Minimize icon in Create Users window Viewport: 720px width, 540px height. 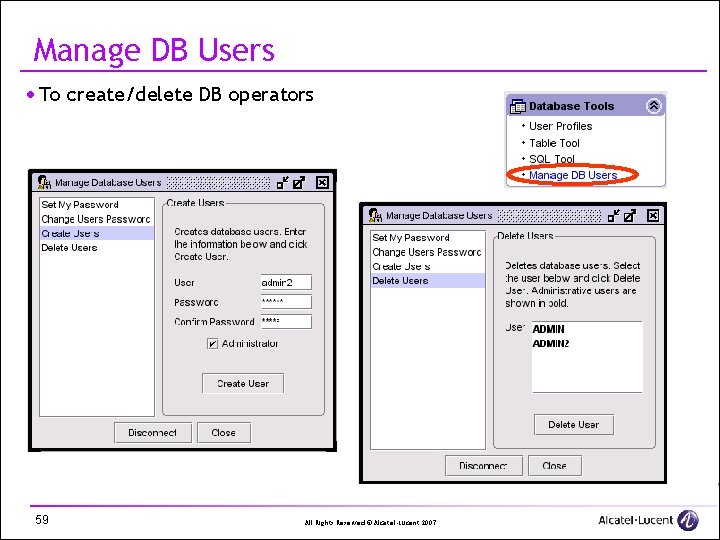(283, 182)
